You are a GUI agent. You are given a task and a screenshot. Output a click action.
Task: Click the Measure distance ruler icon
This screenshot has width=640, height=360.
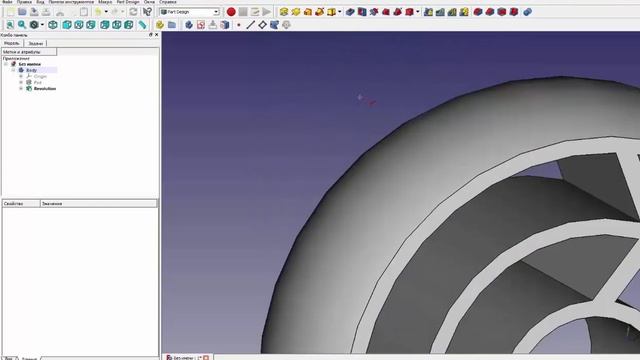coord(142,25)
